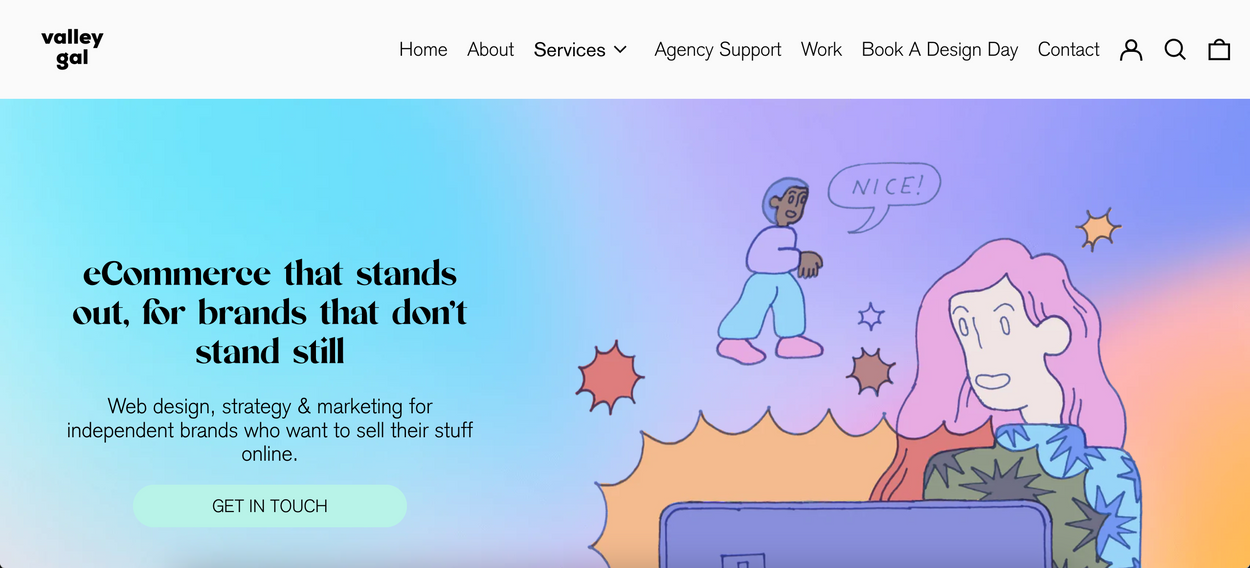1250x568 pixels.
Task: Open the Work page link
Action: (821, 49)
